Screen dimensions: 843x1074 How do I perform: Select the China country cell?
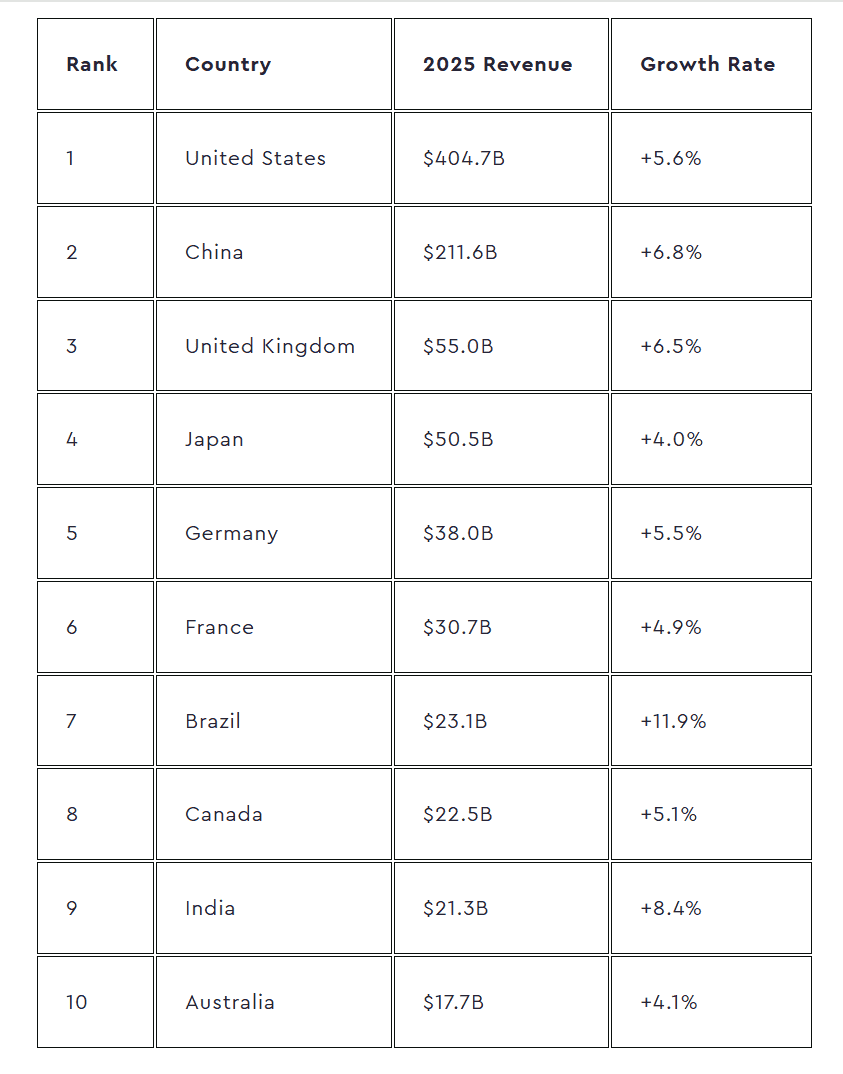214,252
